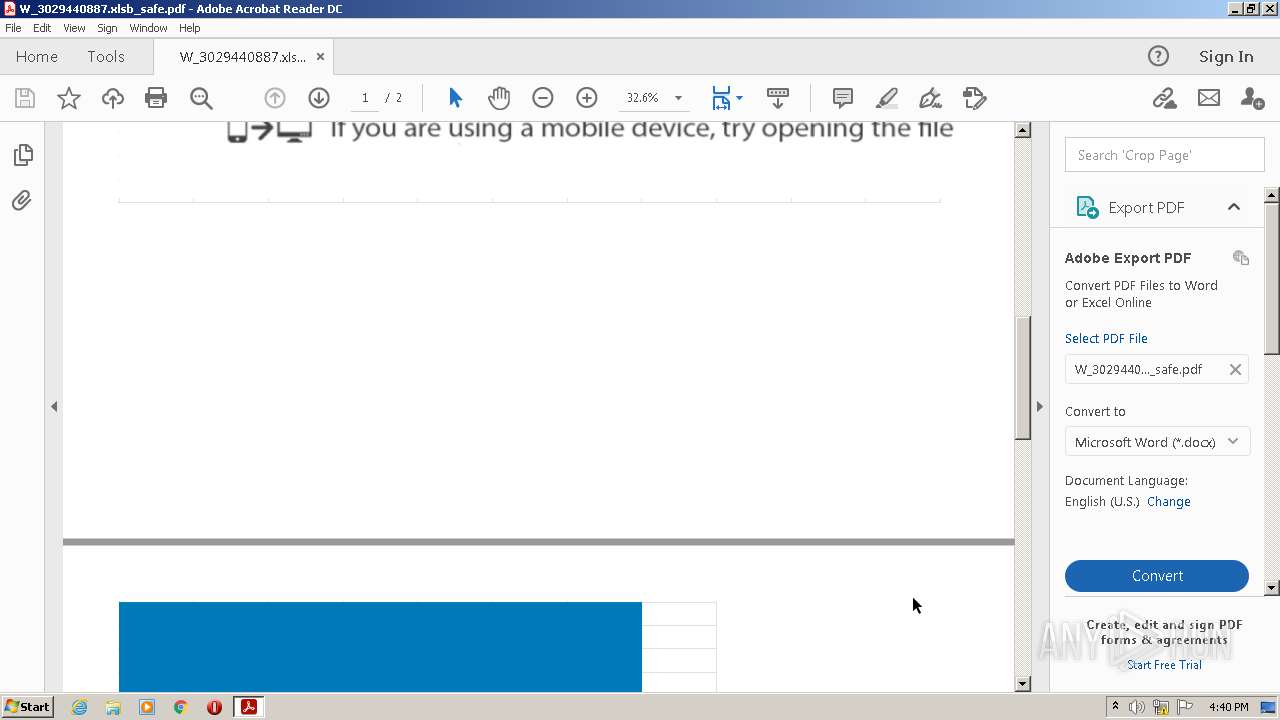Toggle the scrolling mode icon

coord(778,98)
